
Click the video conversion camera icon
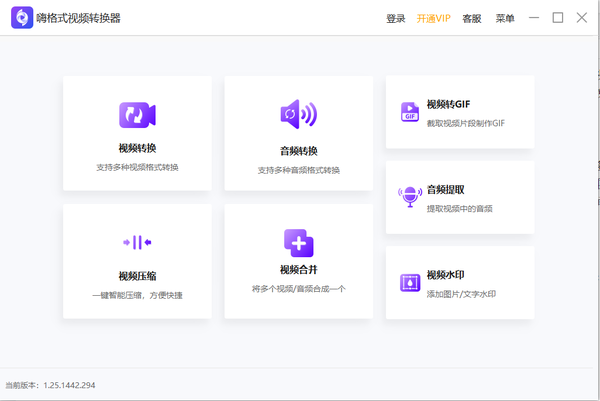tap(137, 114)
